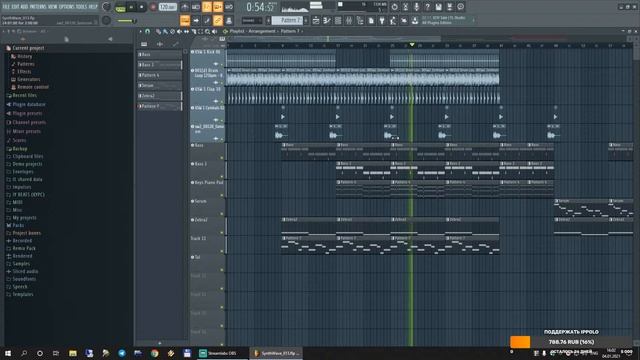Toggle wait for input before recording icon
Screen dimensions: 640x360
[196, 7]
